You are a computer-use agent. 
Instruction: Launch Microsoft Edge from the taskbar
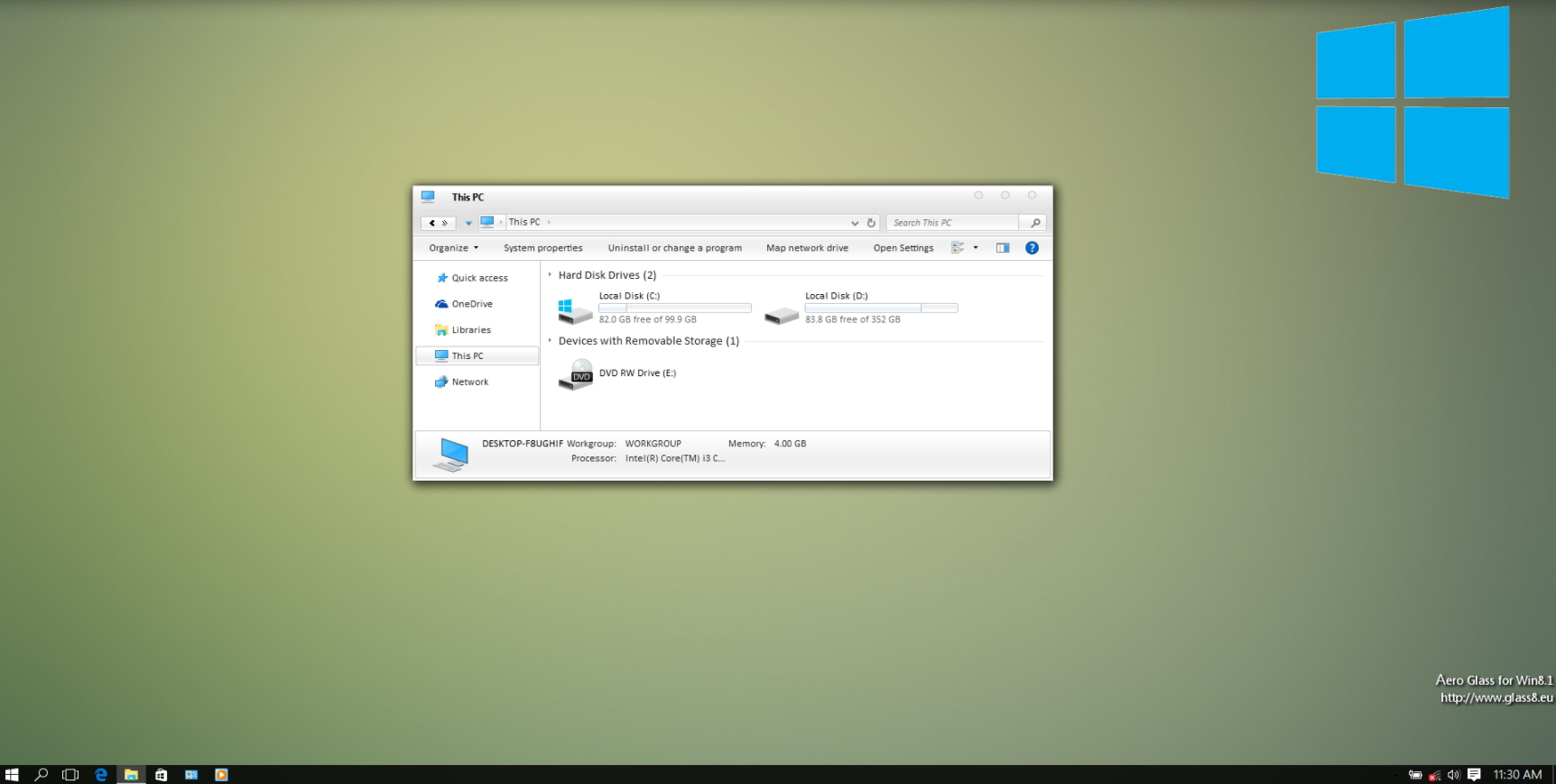(x=101, y=775)
